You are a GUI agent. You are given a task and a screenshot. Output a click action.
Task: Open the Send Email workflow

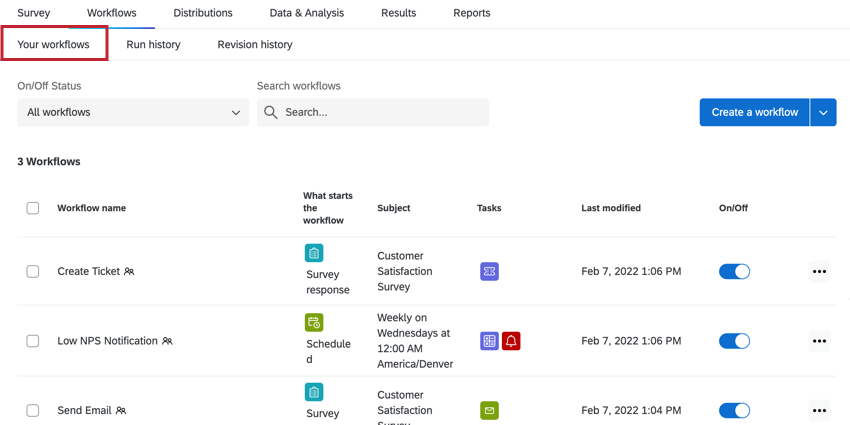(x=84, y=410)
